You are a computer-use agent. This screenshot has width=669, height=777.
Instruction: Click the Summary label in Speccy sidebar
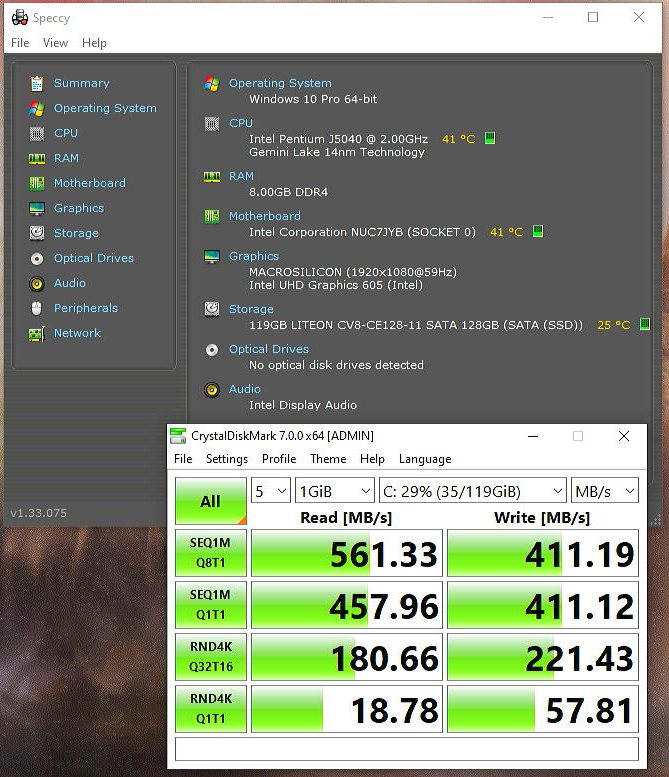[x=82, y=83]
